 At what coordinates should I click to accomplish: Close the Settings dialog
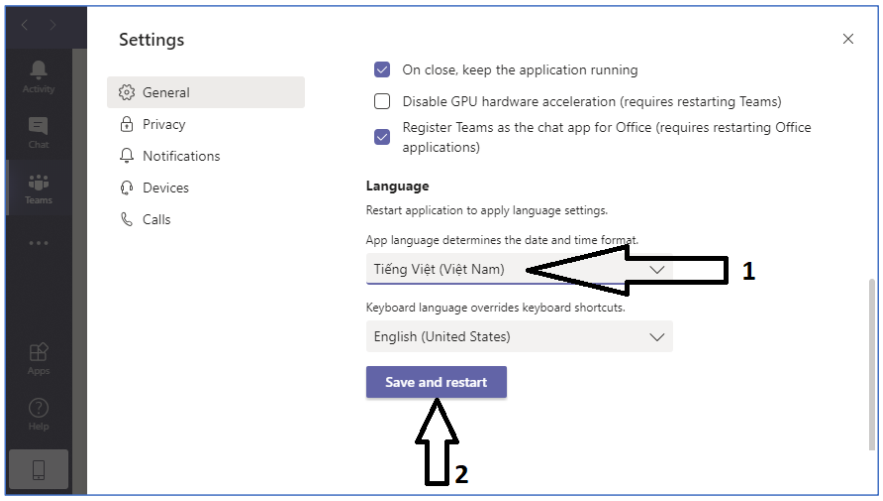(848, 39)
